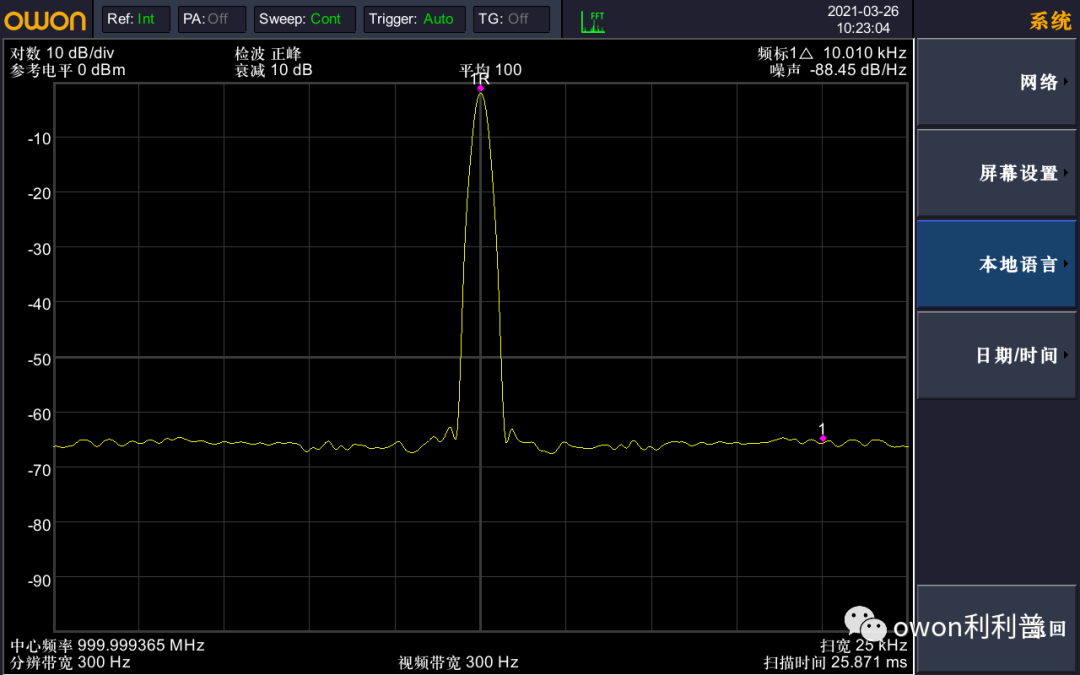Click the -50 axis label
Screen dimensions: 1080x675
point(39,359)
